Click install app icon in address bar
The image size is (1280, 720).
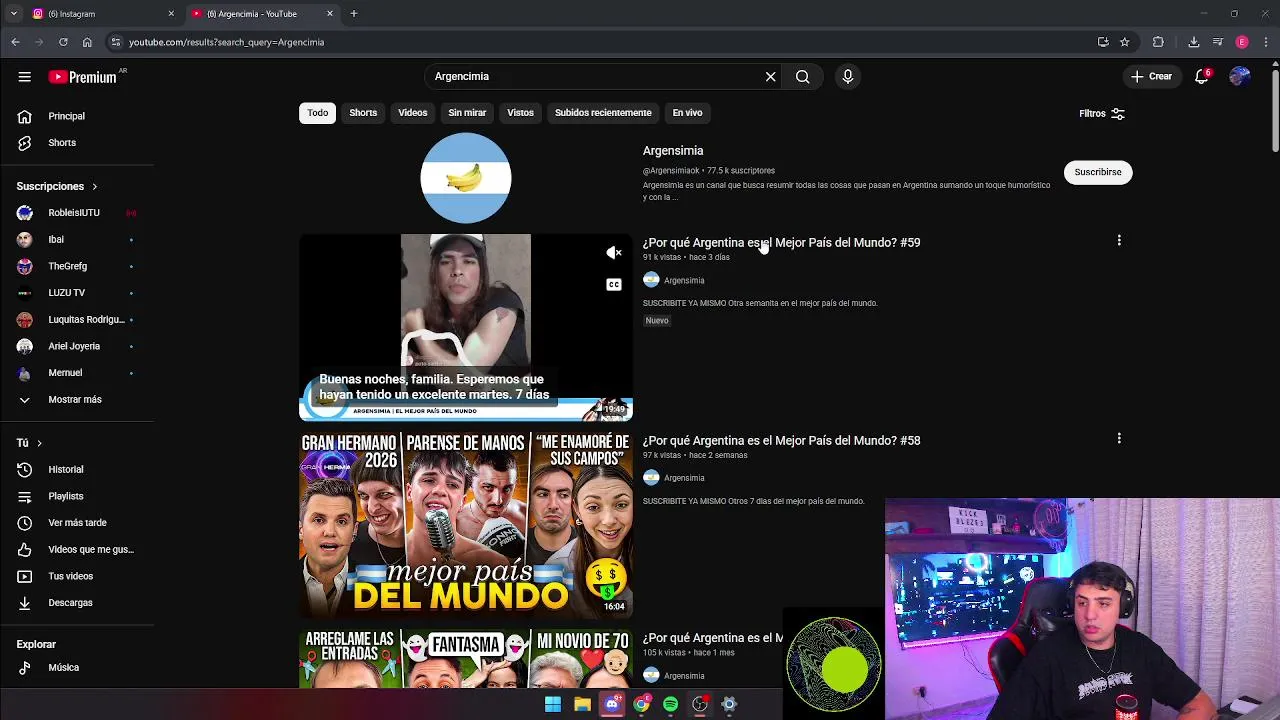[1103, 42]
